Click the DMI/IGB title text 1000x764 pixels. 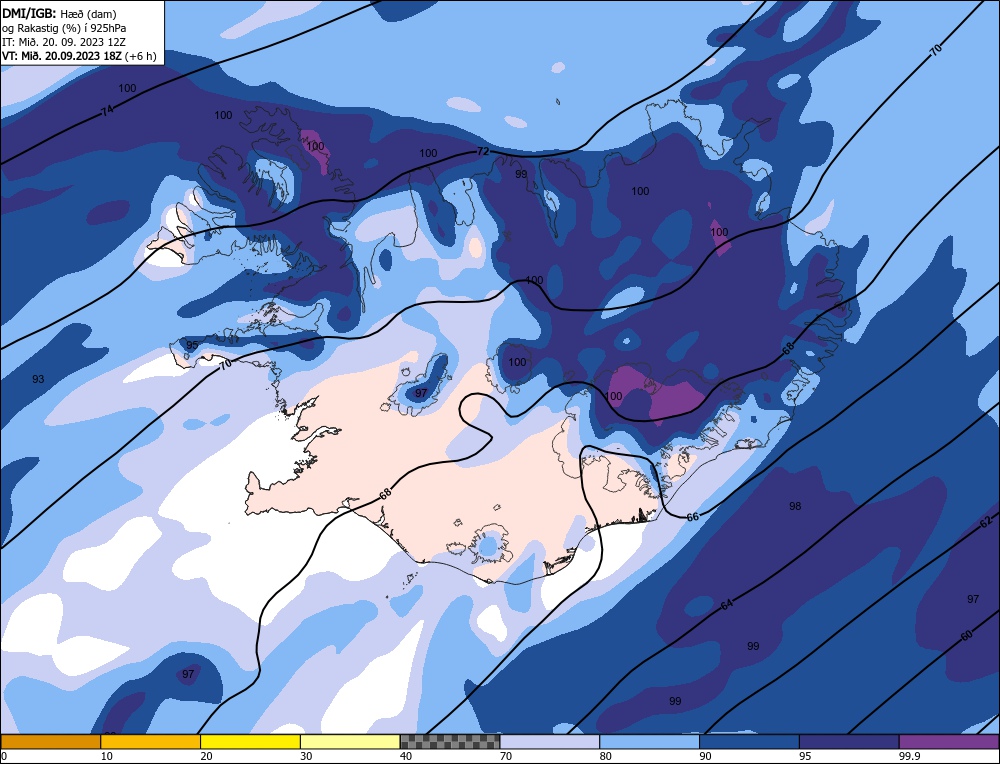click(x=59, y=13)
